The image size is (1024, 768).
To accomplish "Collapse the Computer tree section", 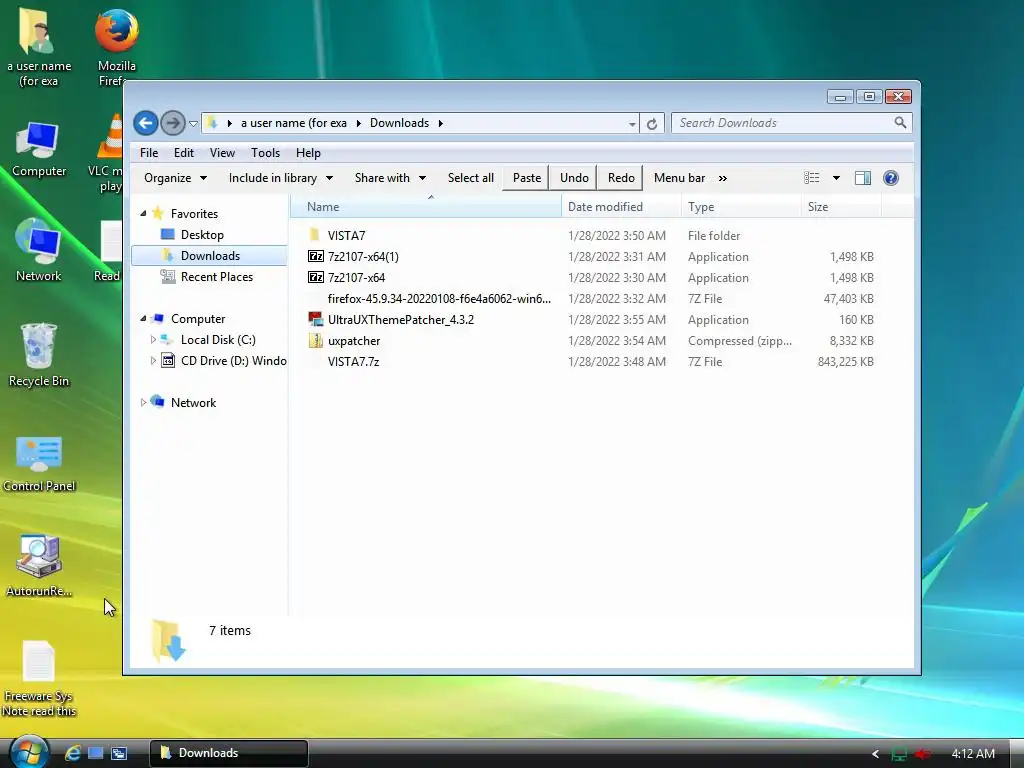I will pos(144,319).
